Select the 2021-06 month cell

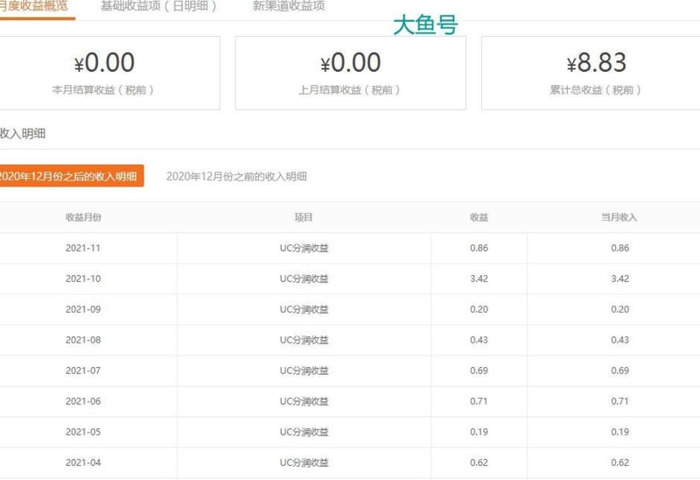tap(83, 401)
